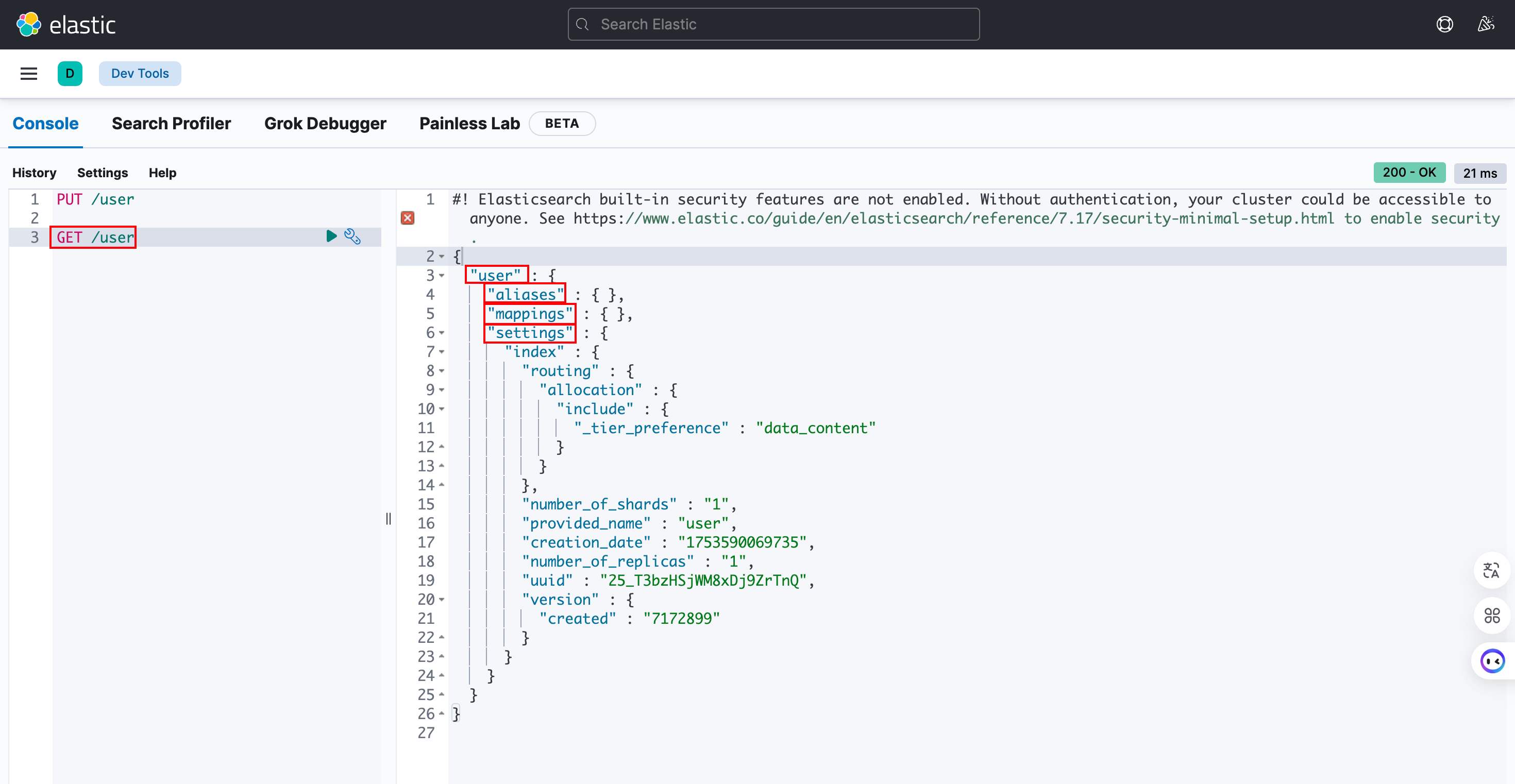Click the PUT /user request line
This screenshot has height=784, width=1515.
click(x=95, y=199)
